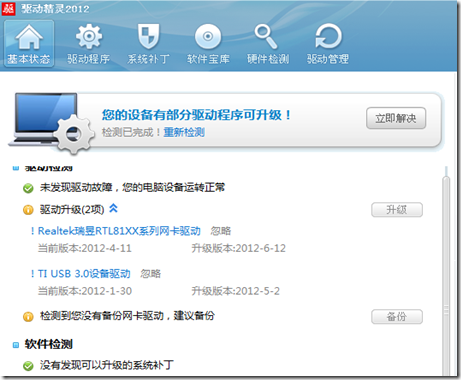
Task: Click the 重新检测 link
Action: point(184,132)
